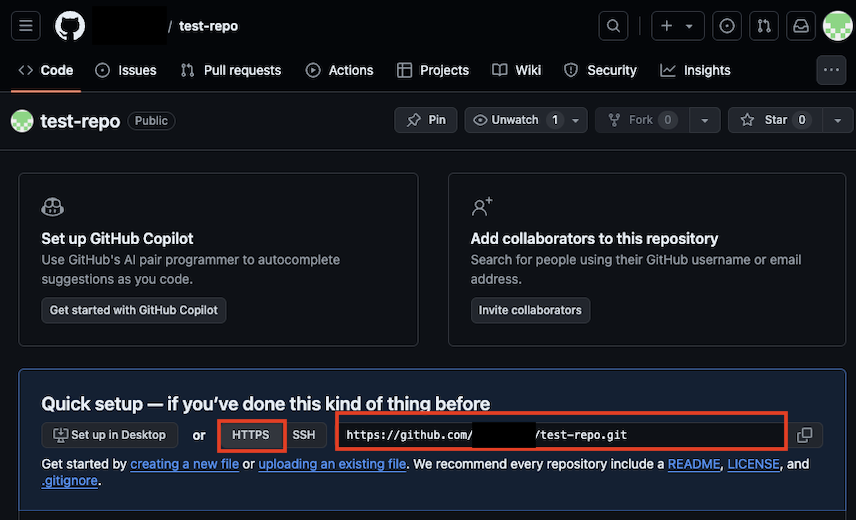This screenshot has height=520, width=856.
Task: Open the Wiki tab
Action: [516, 70]
